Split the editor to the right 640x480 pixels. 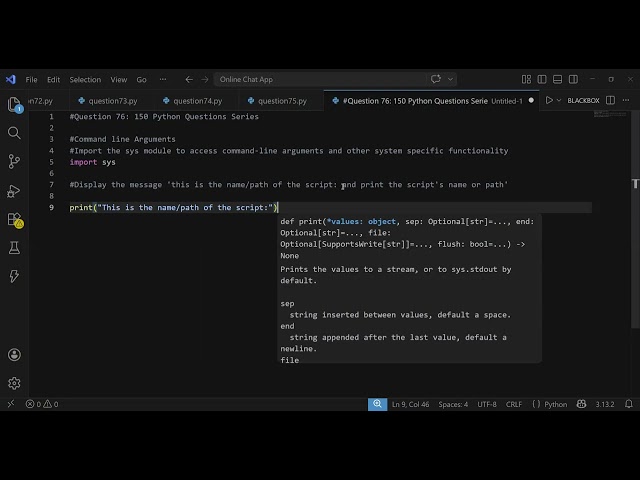tap(611, 100)
